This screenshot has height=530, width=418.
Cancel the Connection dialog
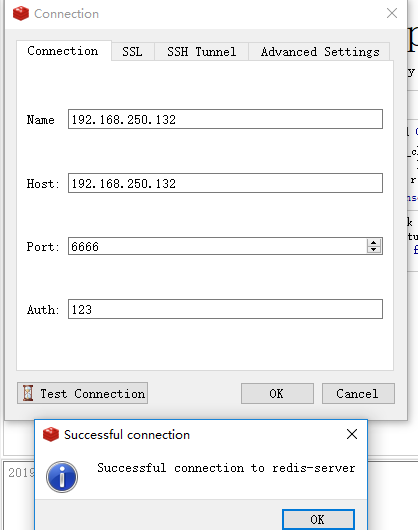358,393
